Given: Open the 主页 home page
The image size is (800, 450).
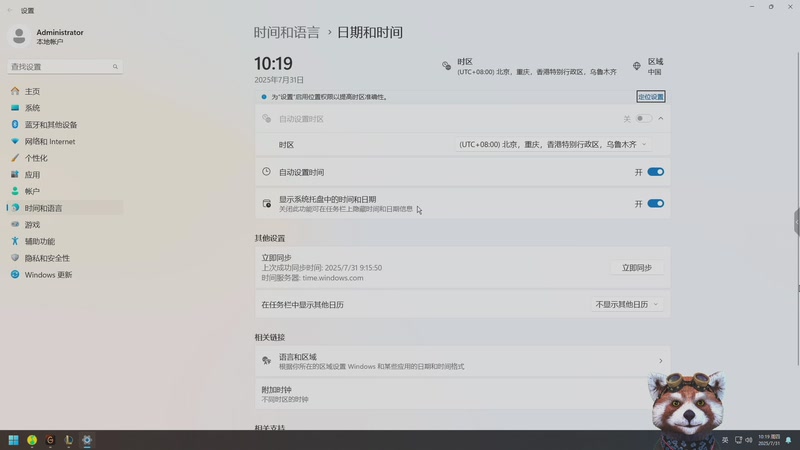Looking at the screenshot, I should click(x=32, y=91).
